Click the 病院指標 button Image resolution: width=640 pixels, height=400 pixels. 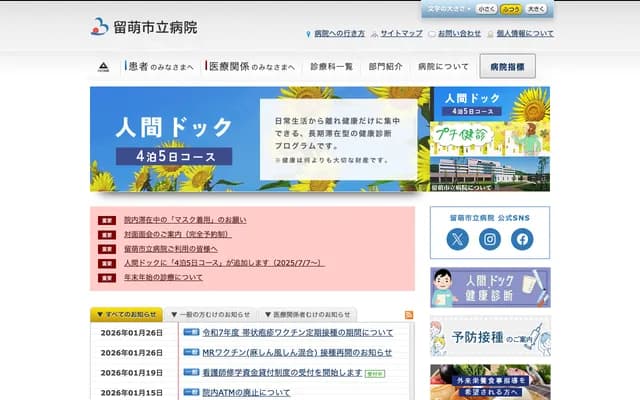pos(508,66)
